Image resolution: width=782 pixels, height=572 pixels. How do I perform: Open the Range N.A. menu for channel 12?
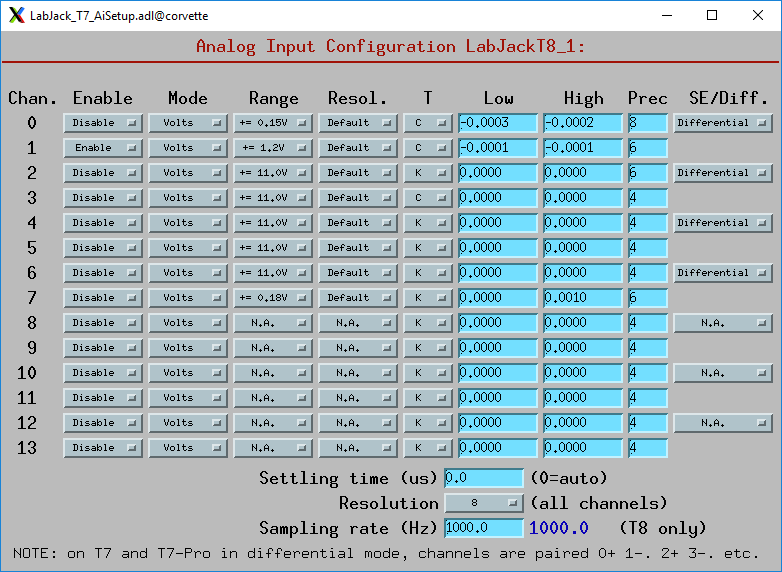[273, 423]
